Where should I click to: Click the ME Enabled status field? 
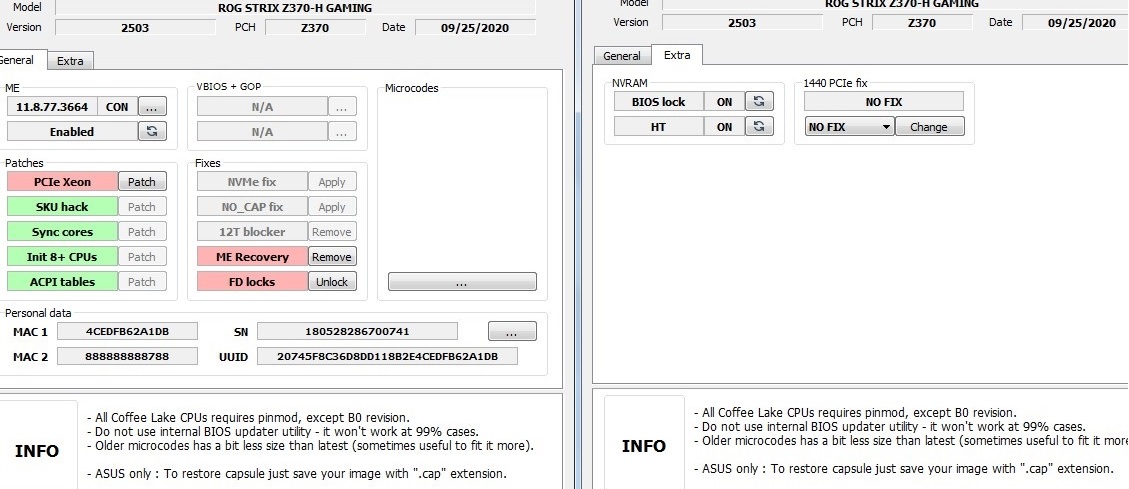click(72, 131)
